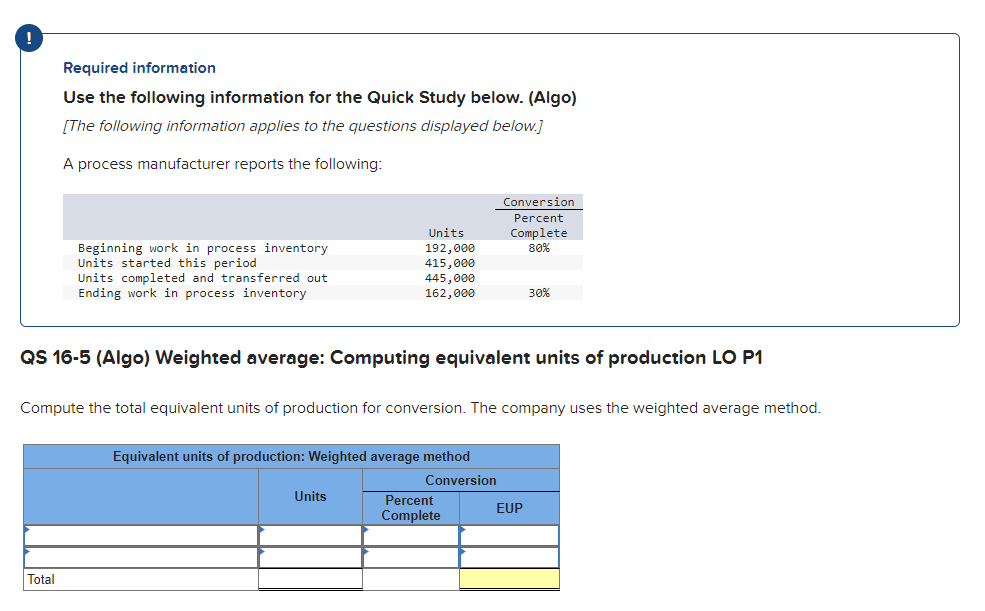The height and width of the screenshot is (611, 985).
Task: Select the second row label dropdown cell
Action: [x=141, y=558]
